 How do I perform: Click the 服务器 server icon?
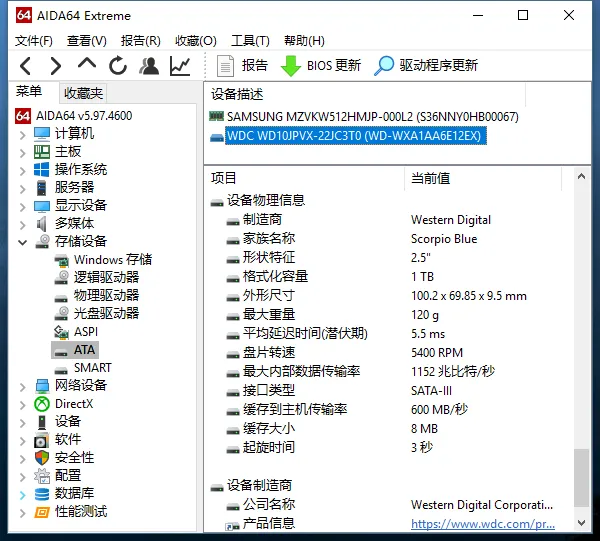pyautogui.click(x=42, y=188)
